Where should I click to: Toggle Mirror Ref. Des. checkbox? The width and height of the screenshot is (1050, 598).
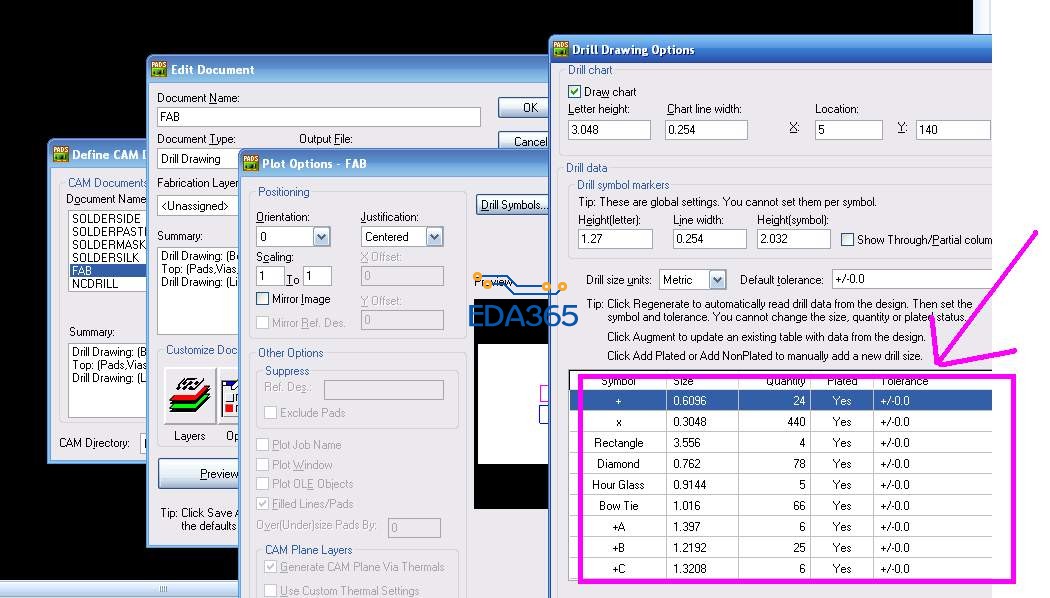click(x=262, y=323)
